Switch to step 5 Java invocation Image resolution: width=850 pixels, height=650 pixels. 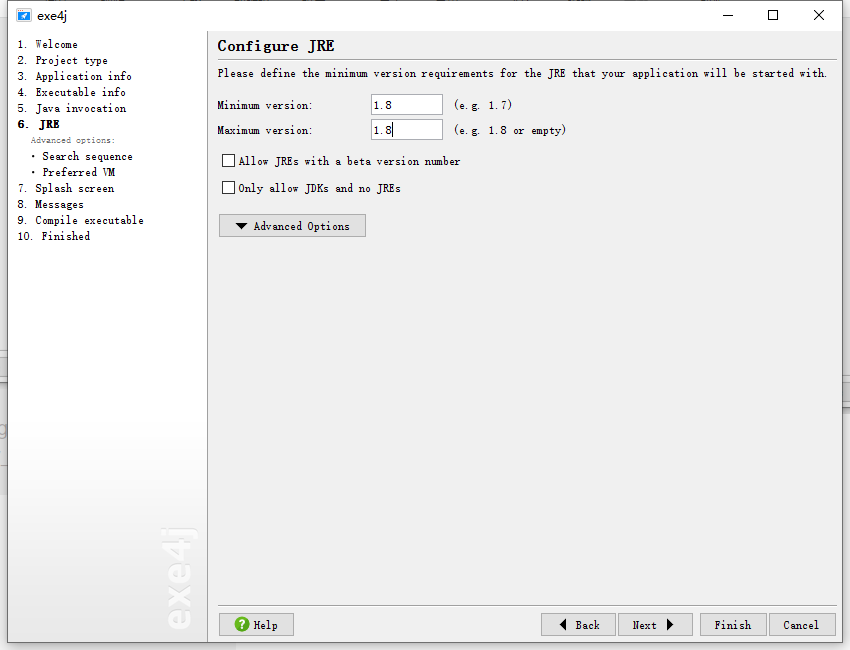pyautogui.click(x=72, y=108)
